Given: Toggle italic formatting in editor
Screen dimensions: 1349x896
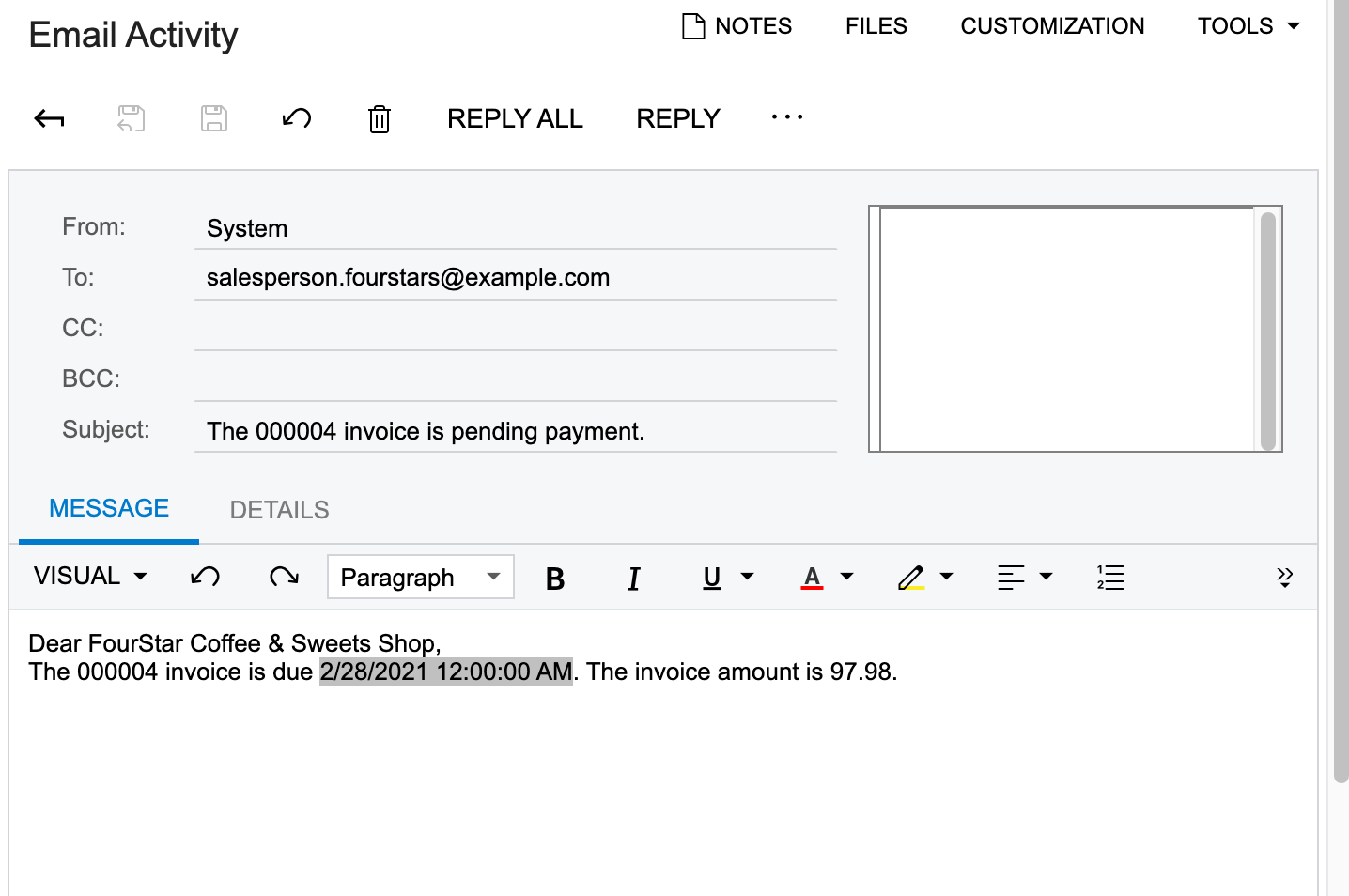Looking at the screenshot, I should coord(634,579).
